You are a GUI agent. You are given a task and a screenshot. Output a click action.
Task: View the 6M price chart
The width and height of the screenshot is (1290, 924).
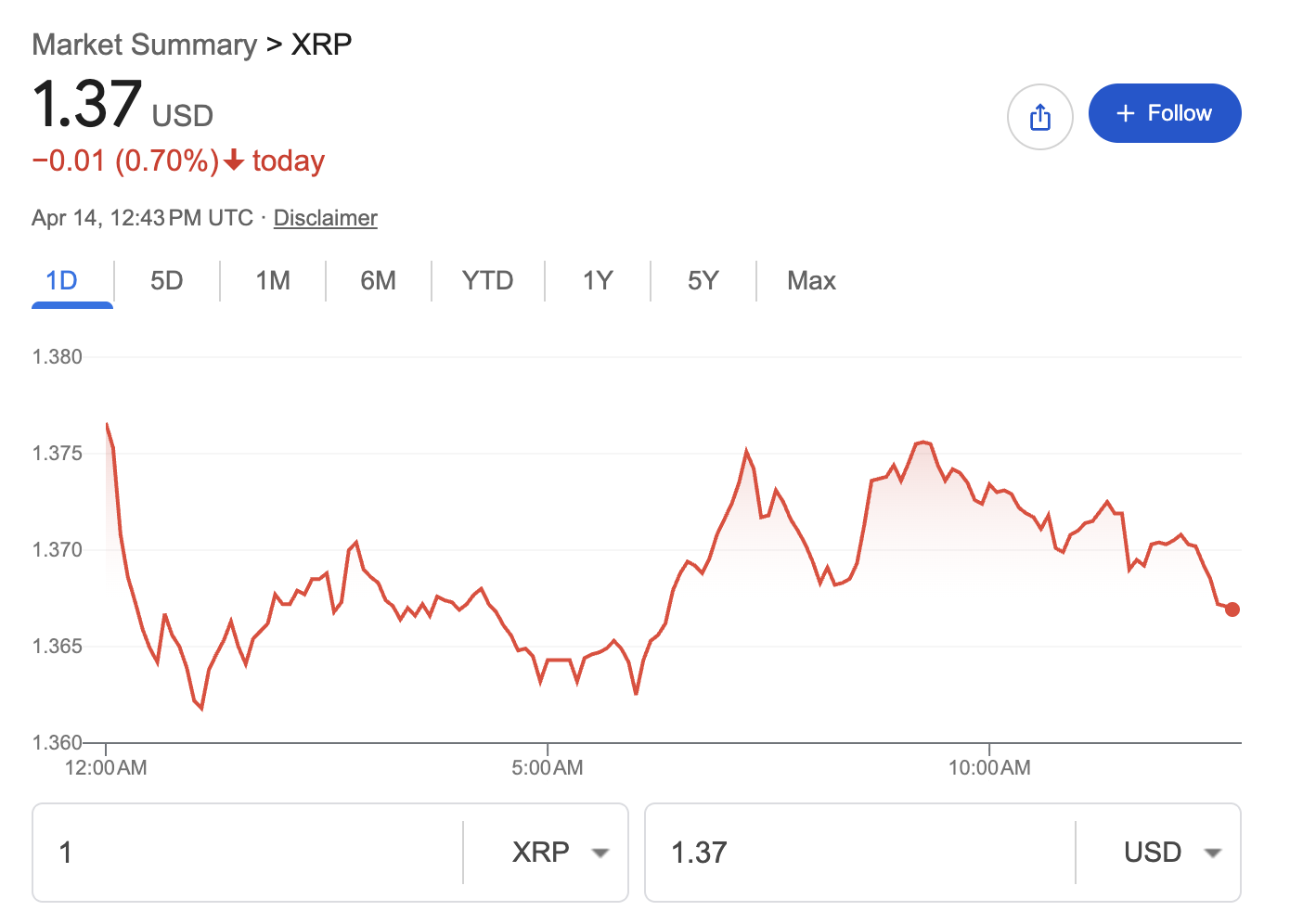pyautogui.click(x=378, y=280)
